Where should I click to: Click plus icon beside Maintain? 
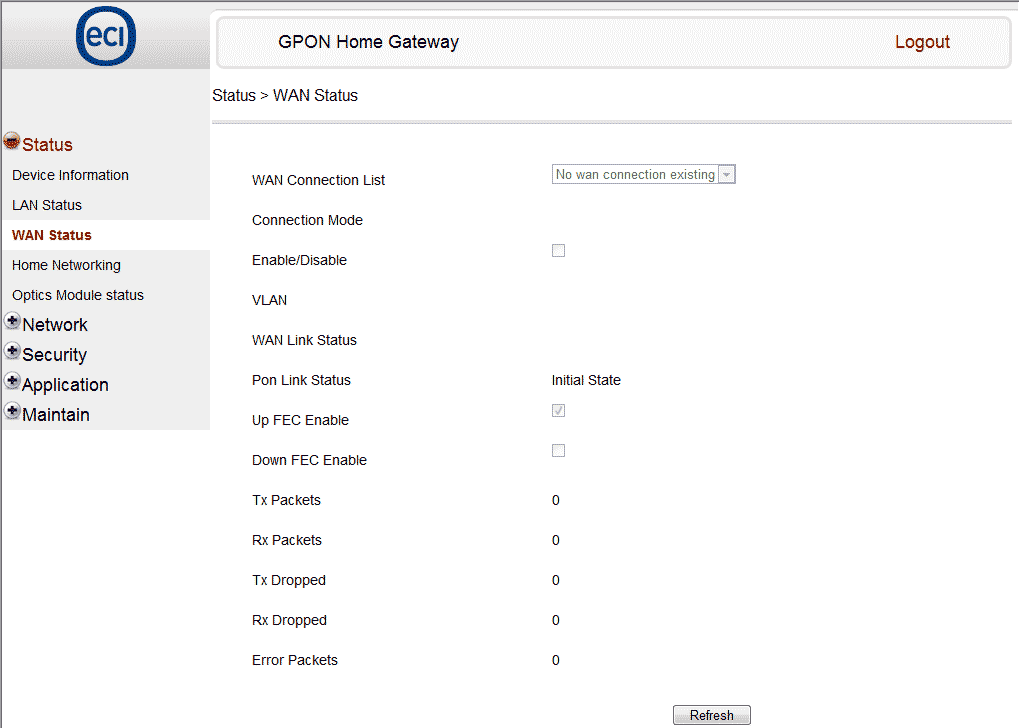coord(12,412)
